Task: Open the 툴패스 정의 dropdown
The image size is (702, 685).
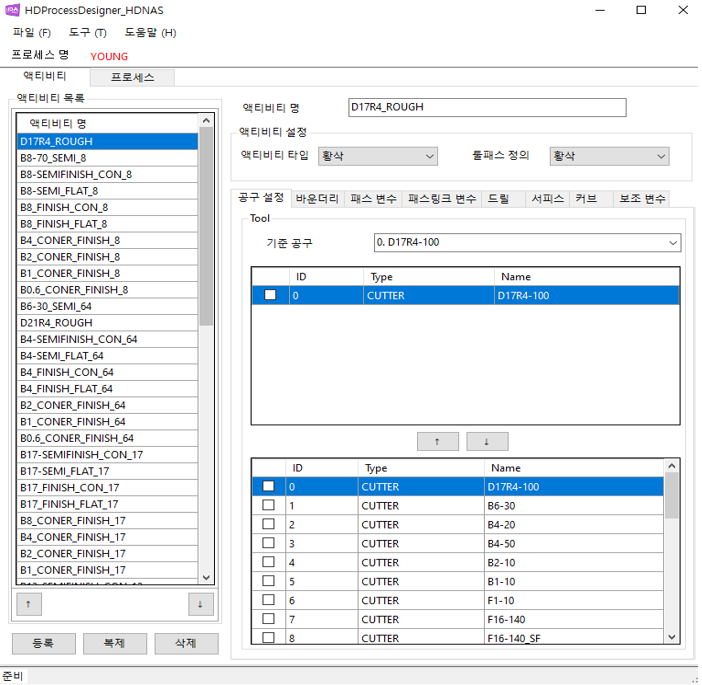Action: 609,156
